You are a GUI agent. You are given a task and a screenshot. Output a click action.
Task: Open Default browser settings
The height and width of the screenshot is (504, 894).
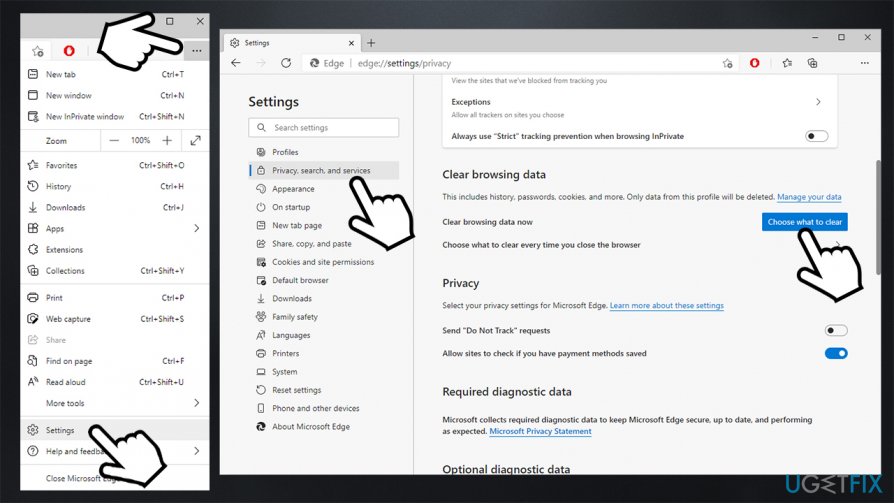(323, 280)
